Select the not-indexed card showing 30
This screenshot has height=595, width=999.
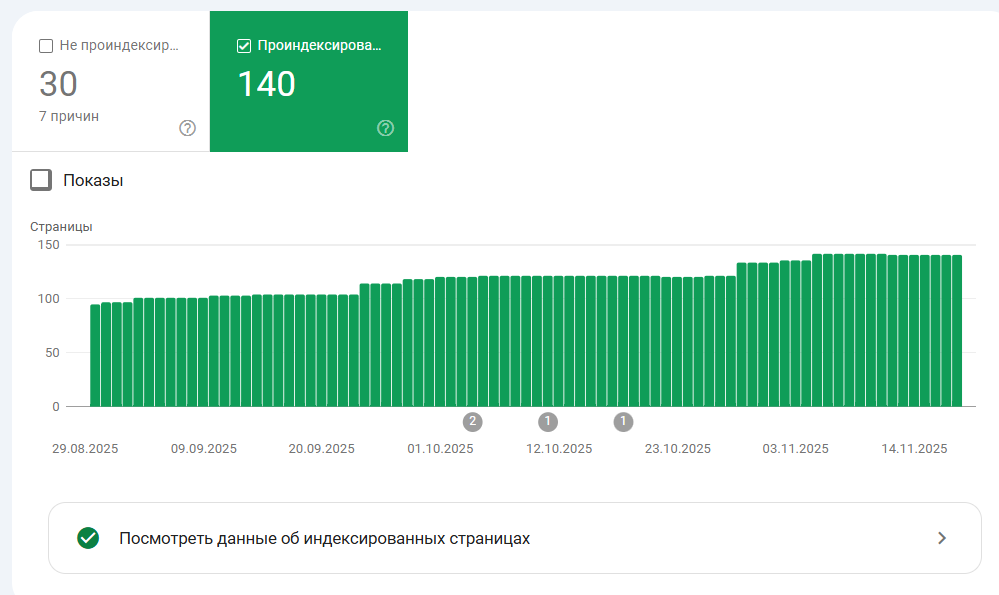pos(111,82)
